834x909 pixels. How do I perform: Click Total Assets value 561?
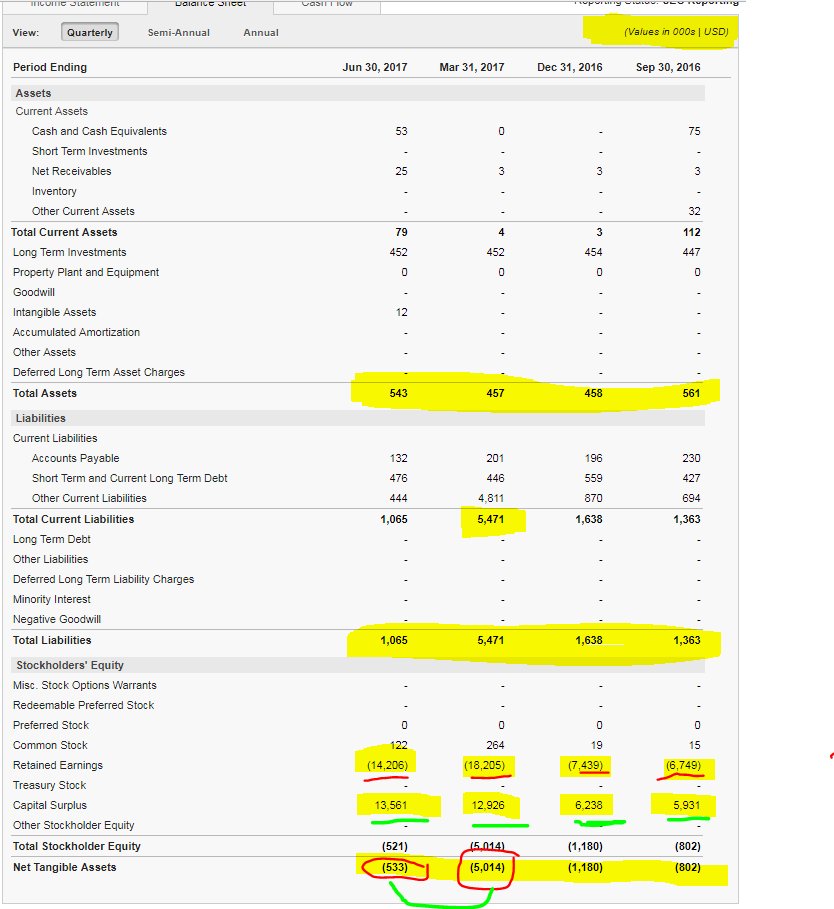point(691,393)
